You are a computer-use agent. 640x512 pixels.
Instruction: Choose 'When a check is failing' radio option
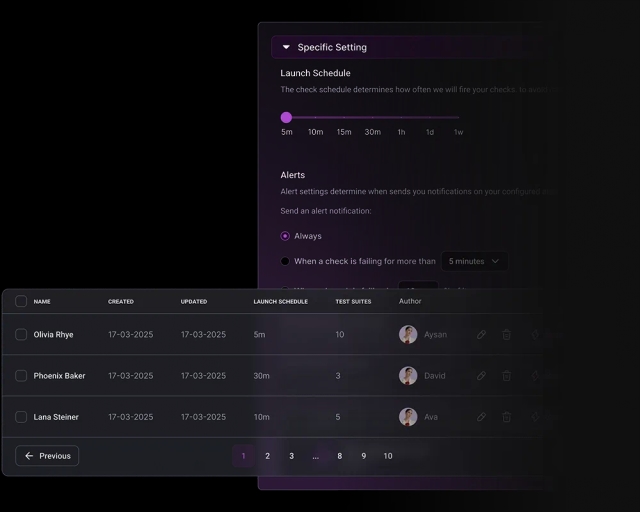point(285,261)
